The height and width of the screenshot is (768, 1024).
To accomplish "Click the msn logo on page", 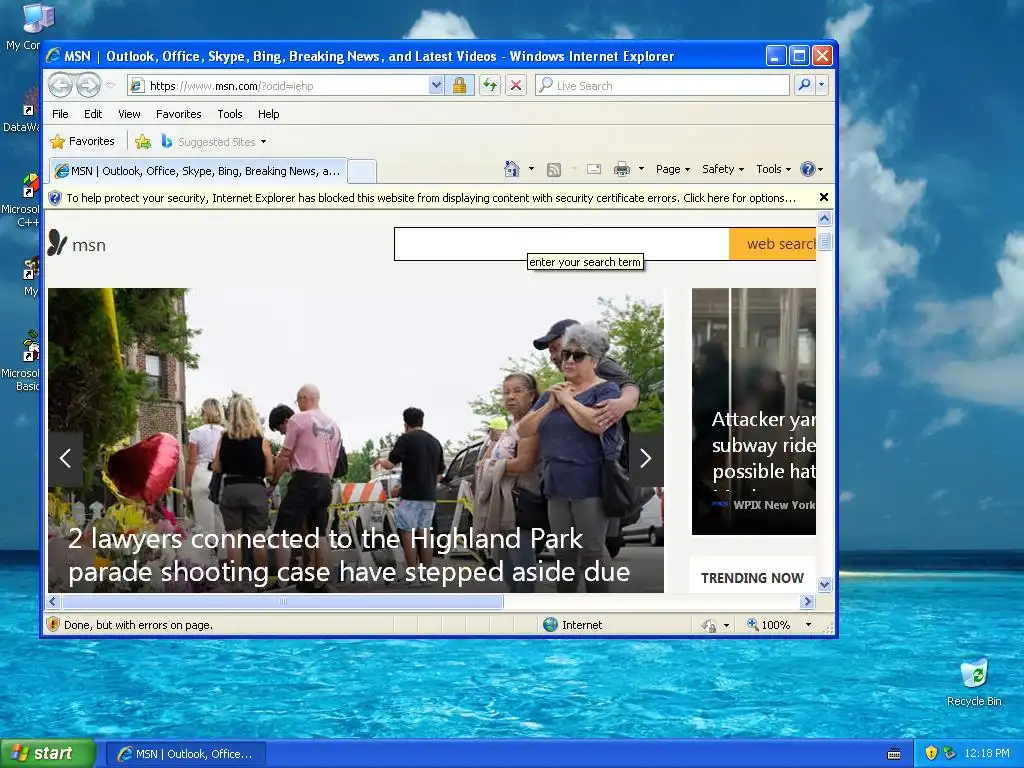I will click(76, 244).
